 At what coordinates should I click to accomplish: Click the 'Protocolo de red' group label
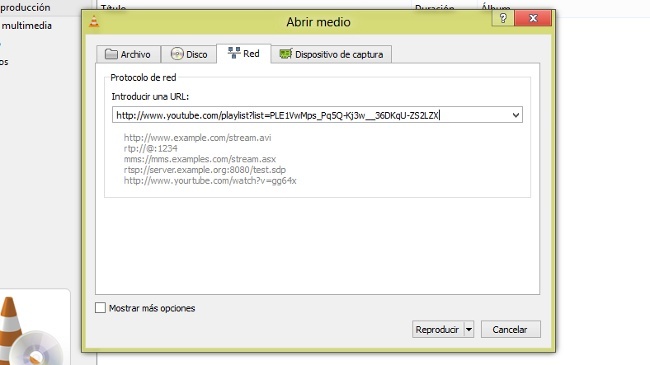(143, 78)
